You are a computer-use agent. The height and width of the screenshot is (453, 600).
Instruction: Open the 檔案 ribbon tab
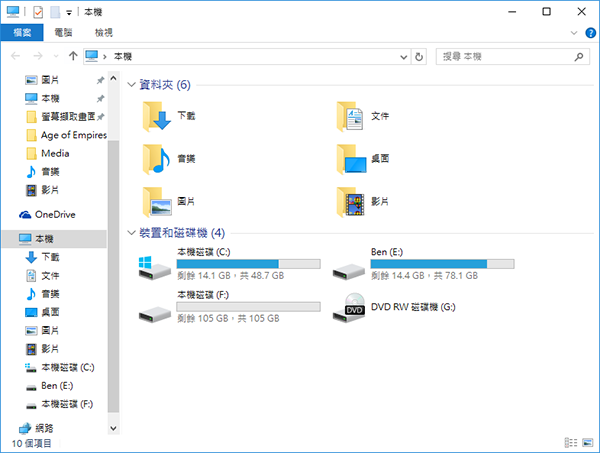[22, 33]
